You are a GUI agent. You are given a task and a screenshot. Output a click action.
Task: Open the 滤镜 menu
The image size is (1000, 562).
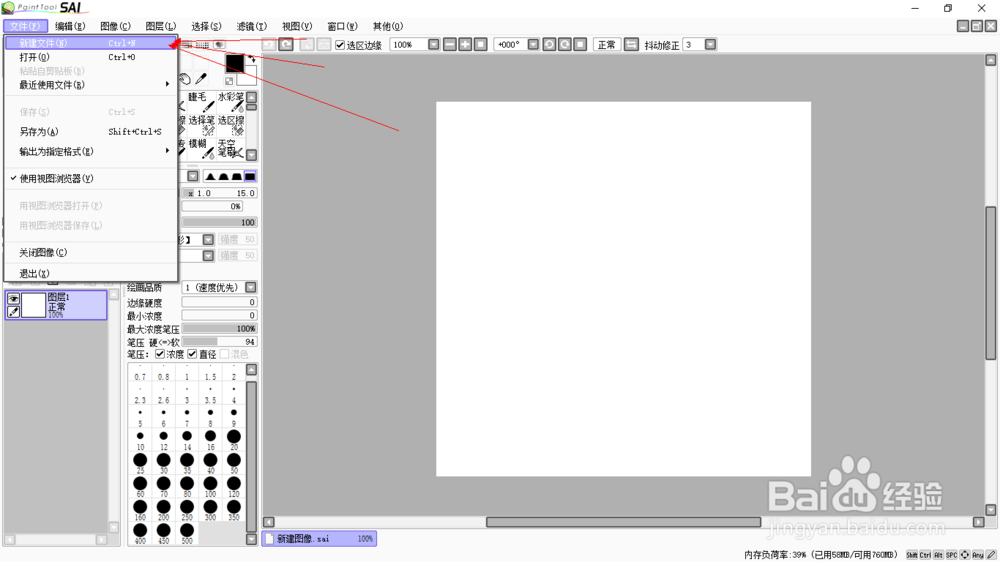251,26
